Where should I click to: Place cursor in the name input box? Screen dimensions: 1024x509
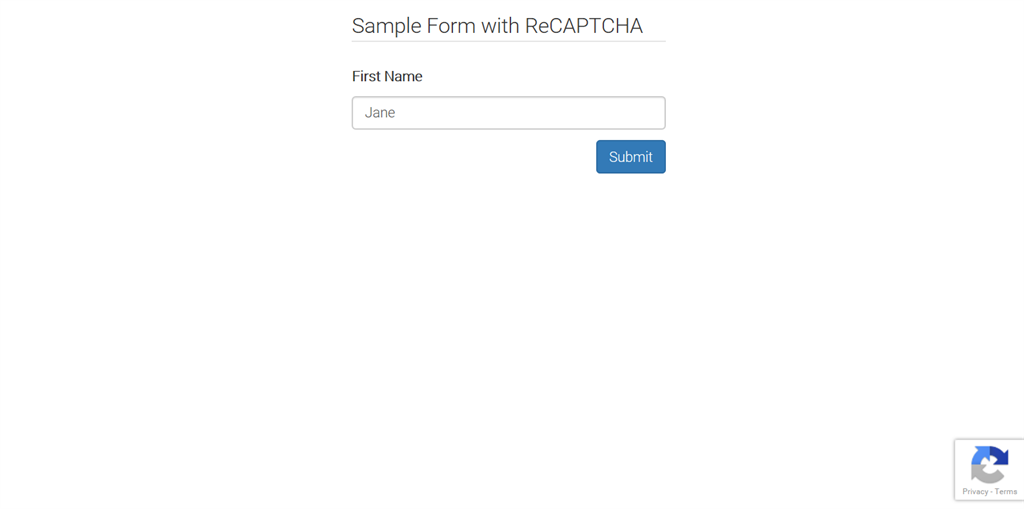(x=508, y=113)
